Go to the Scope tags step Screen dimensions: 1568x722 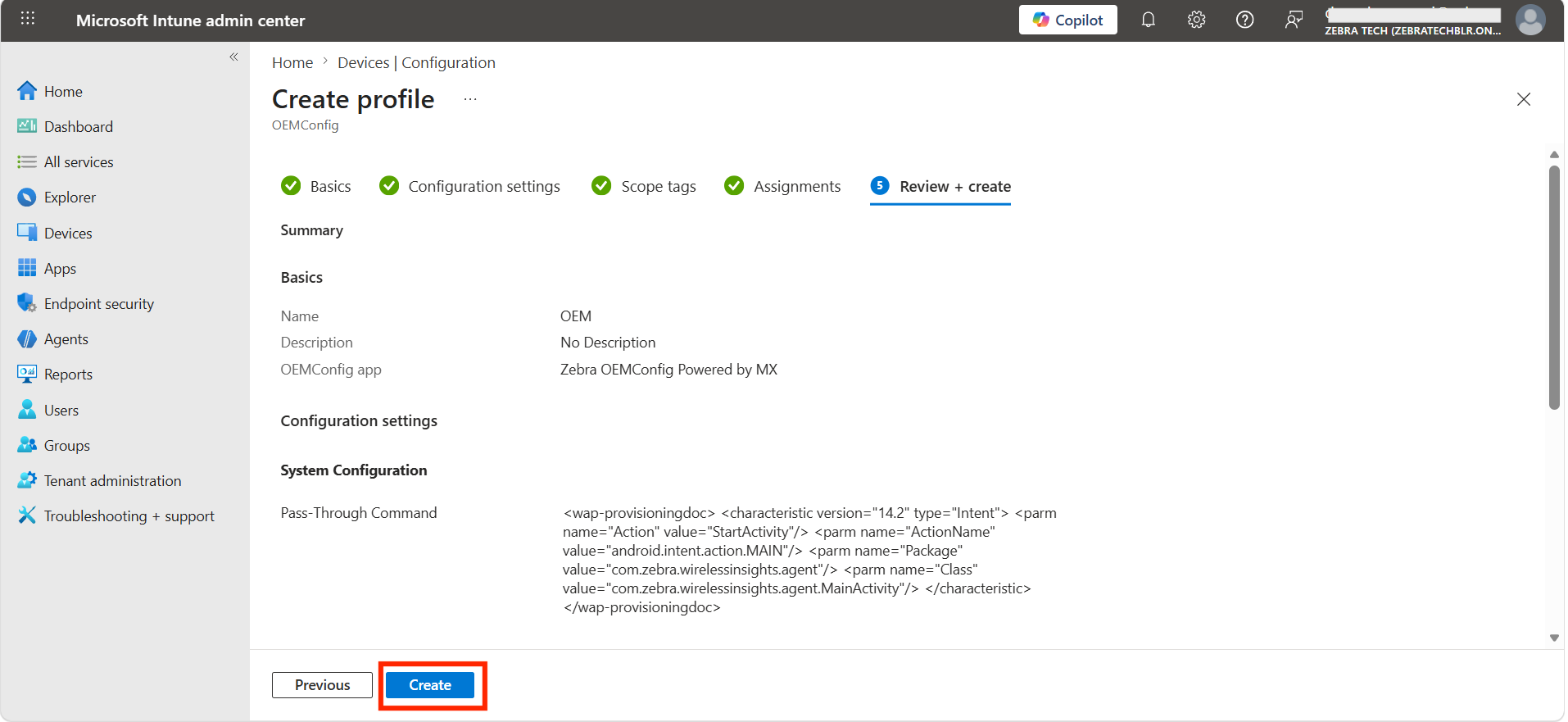click(x=644, y=187)
